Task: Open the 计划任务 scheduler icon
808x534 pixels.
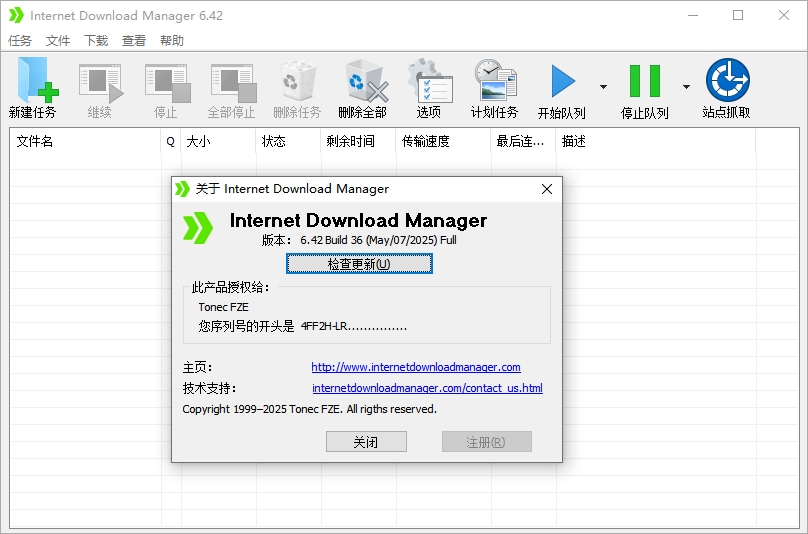Action: tap(495, 80)
